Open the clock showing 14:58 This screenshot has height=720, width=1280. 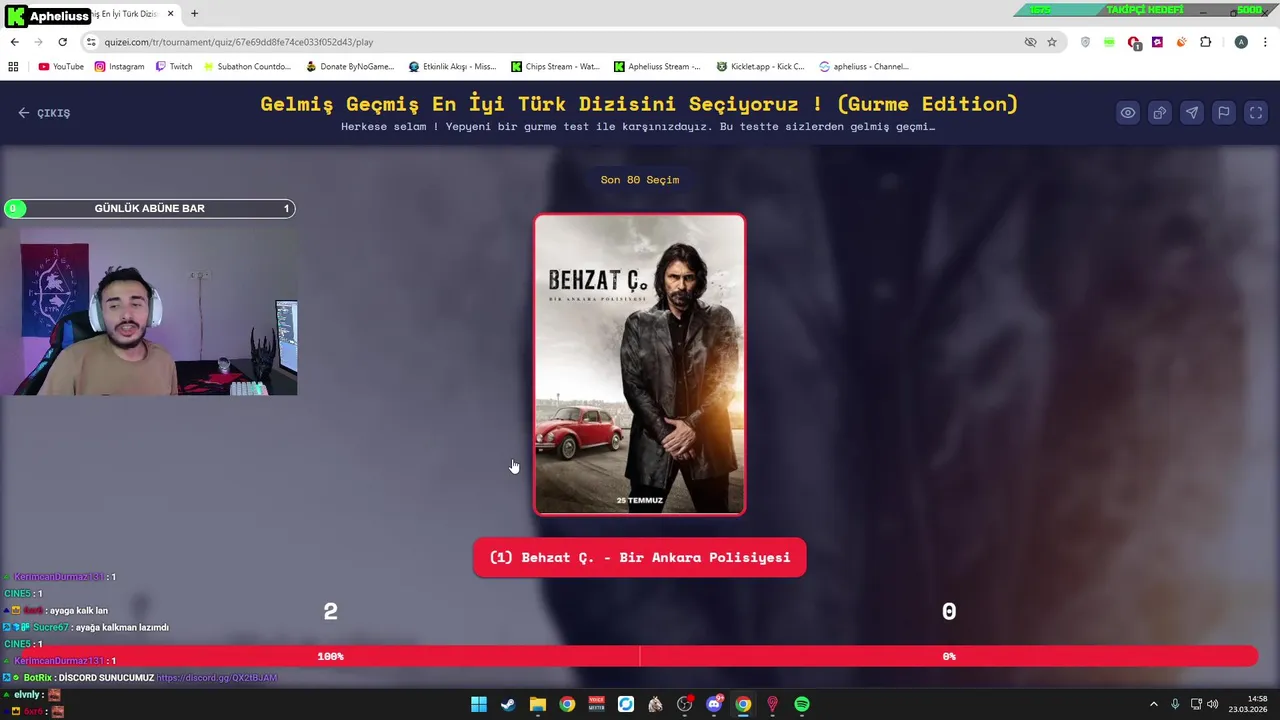point(1249,704)
